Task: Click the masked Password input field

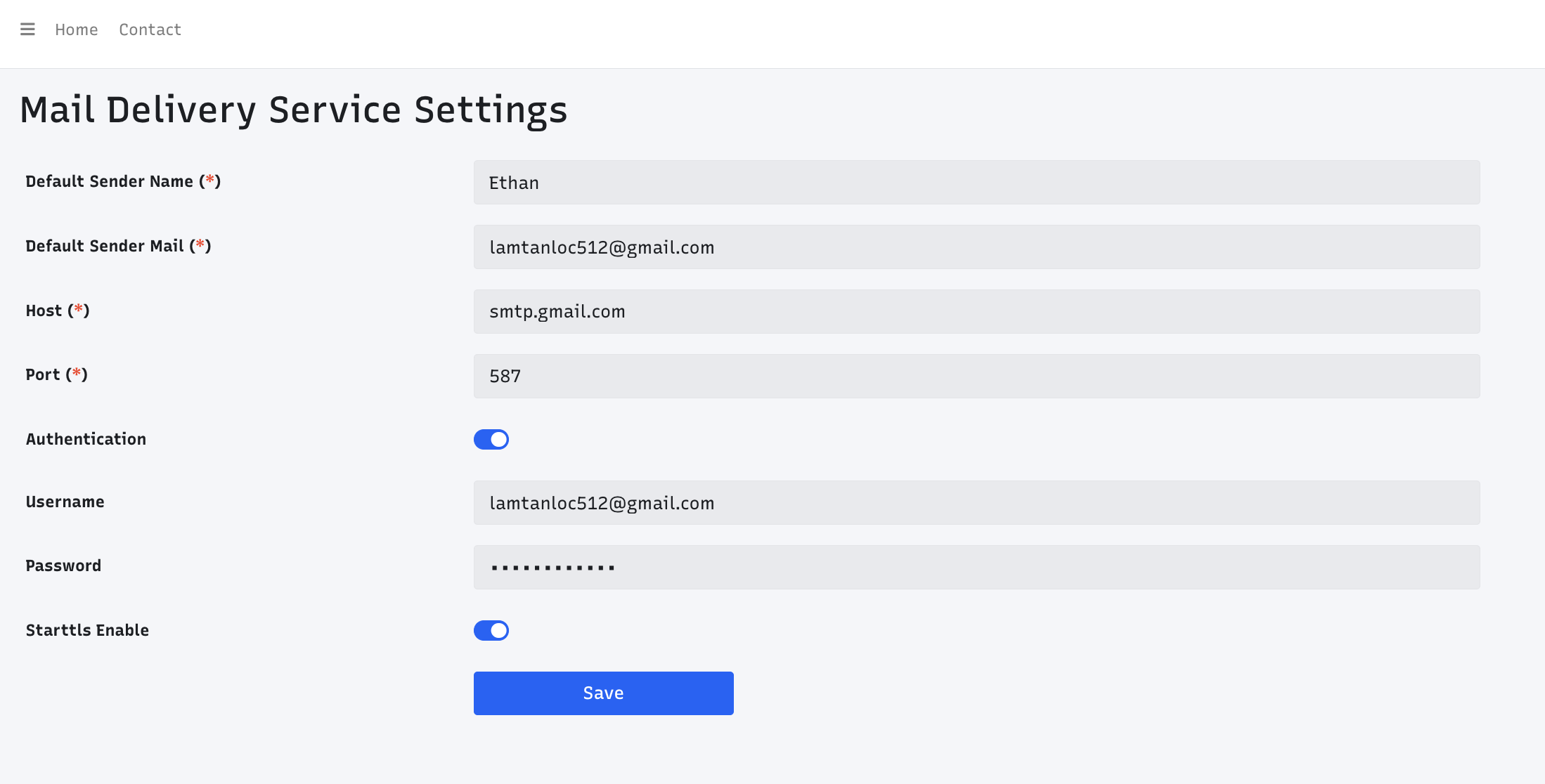Action: click(x=976, y=568)
